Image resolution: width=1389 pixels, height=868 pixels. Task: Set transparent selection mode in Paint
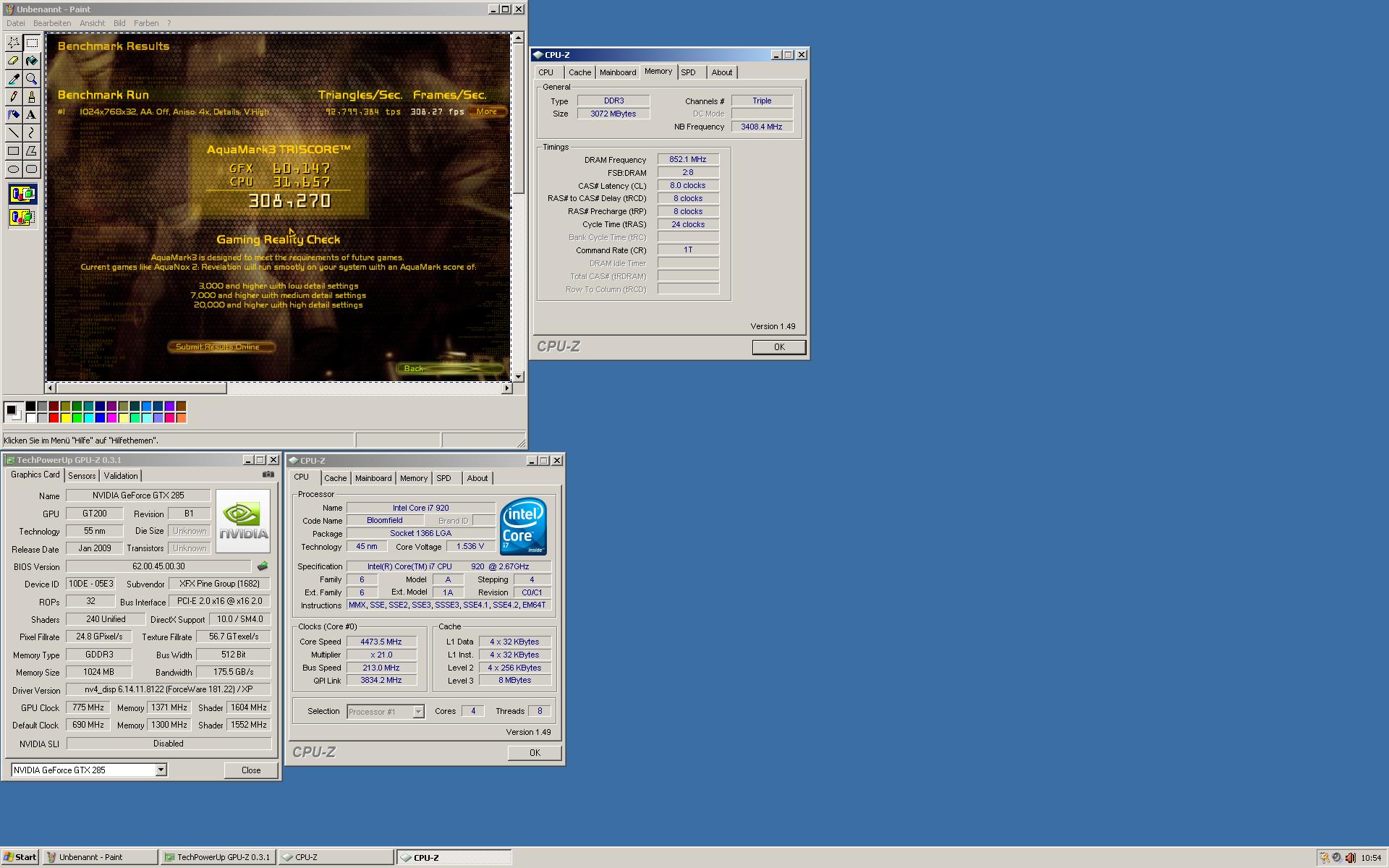22,217
